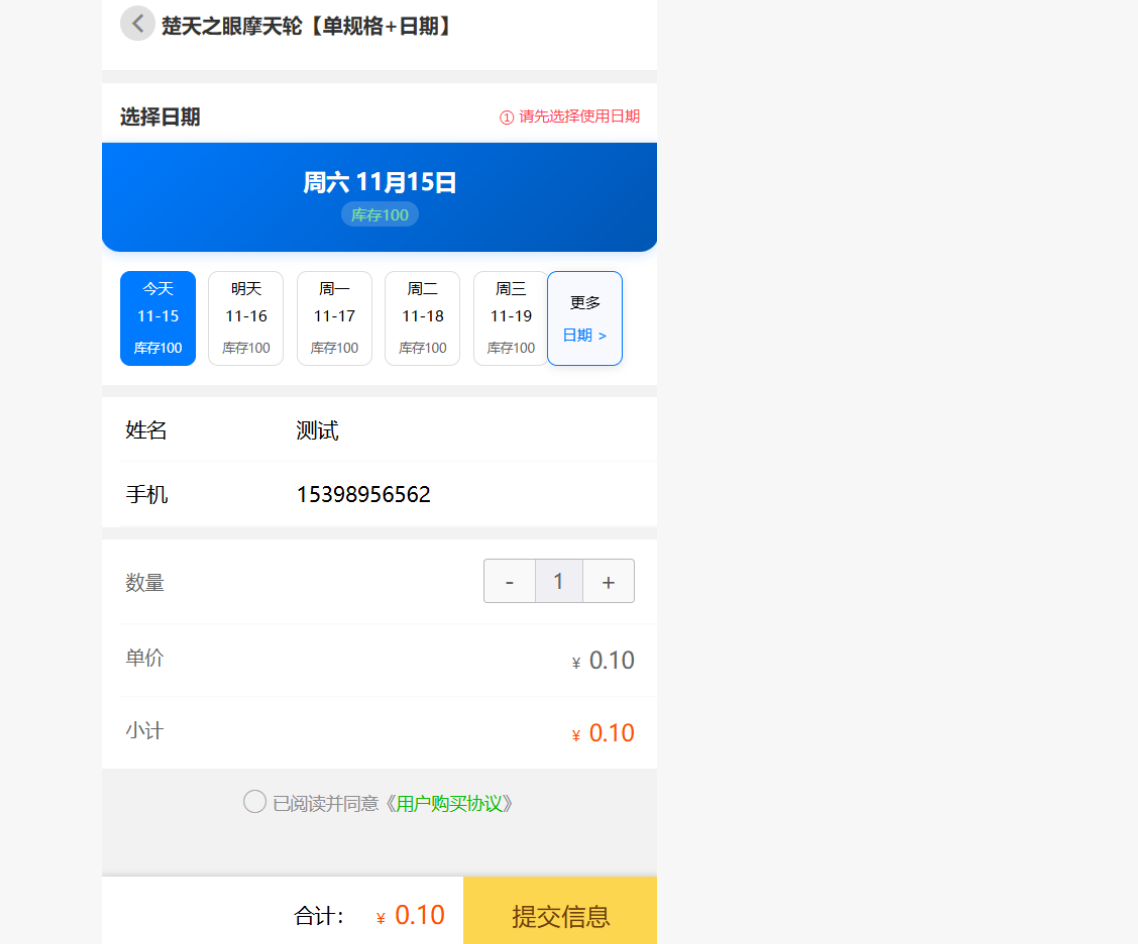The width and height of the screenshot is (1138, 944).
Task: Open more dates picker
Action: click(x=585, y=318)
